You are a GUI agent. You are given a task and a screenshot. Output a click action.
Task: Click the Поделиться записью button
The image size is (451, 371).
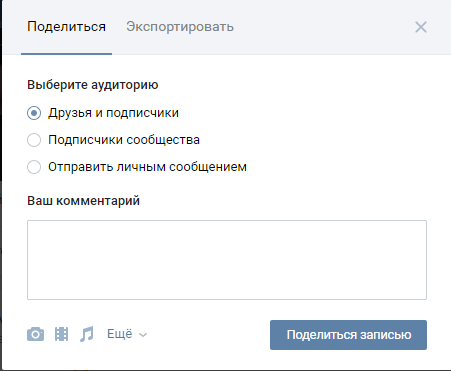click(348, 335)
